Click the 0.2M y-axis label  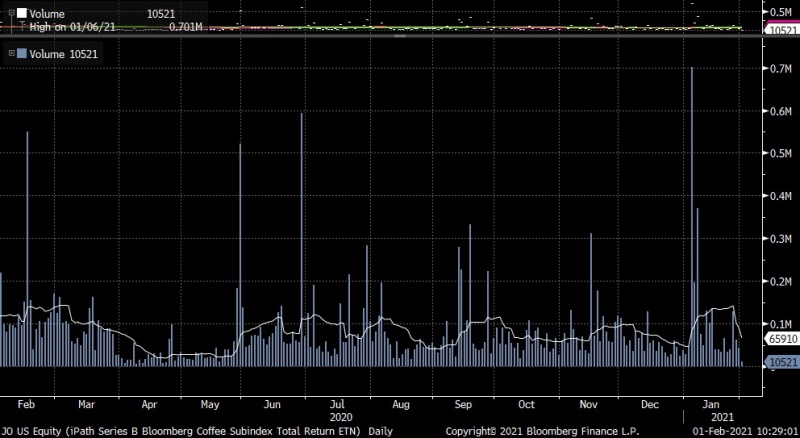[780, 281]
